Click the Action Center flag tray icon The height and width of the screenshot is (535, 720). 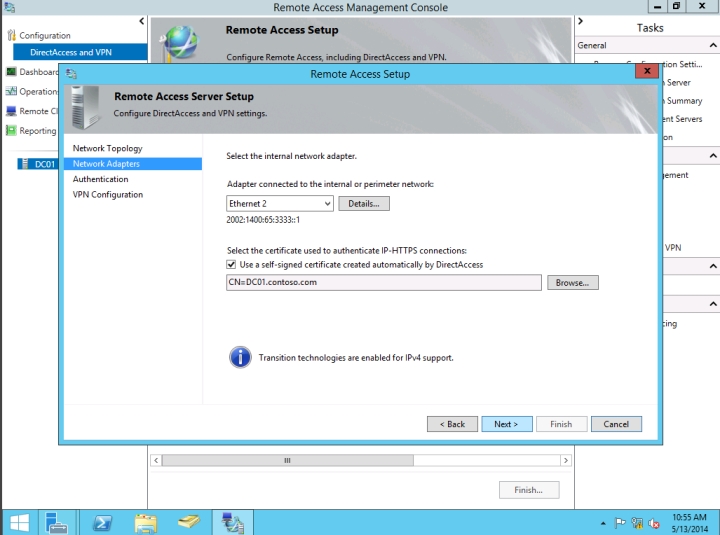pyautogui.click(x=619, y=523)
